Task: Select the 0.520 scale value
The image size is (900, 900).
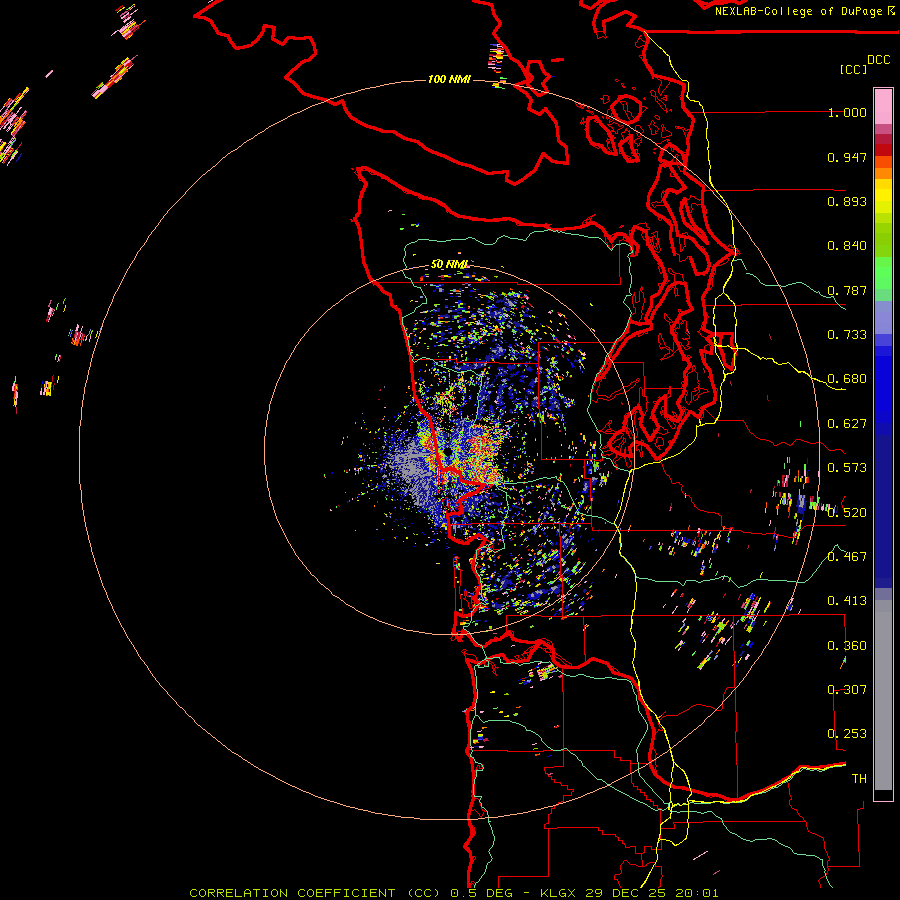Action: (847, 513)
